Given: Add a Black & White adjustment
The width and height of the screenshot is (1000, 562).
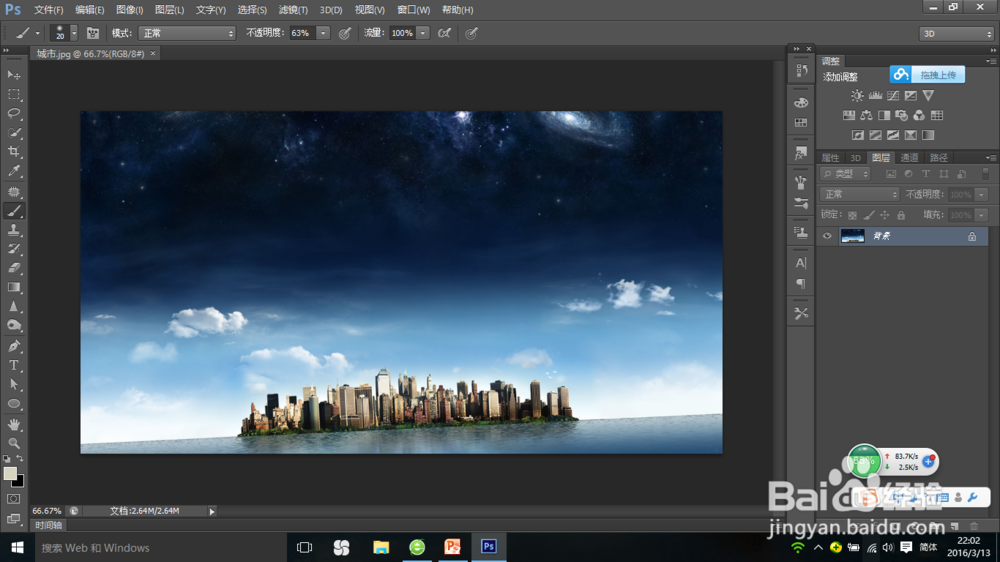Looking at the screenshot, I should [884, 115].
